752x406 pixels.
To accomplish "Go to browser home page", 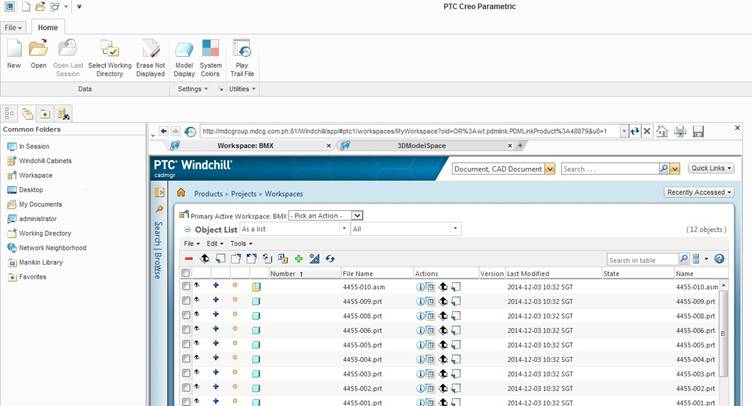I will [x=662, y=131].
